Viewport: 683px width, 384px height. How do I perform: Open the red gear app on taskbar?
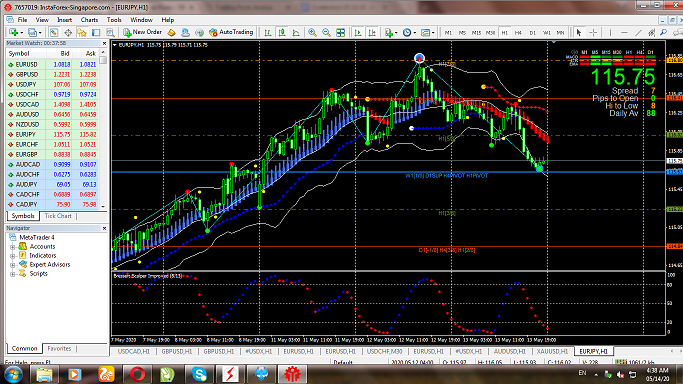[292, 374]
